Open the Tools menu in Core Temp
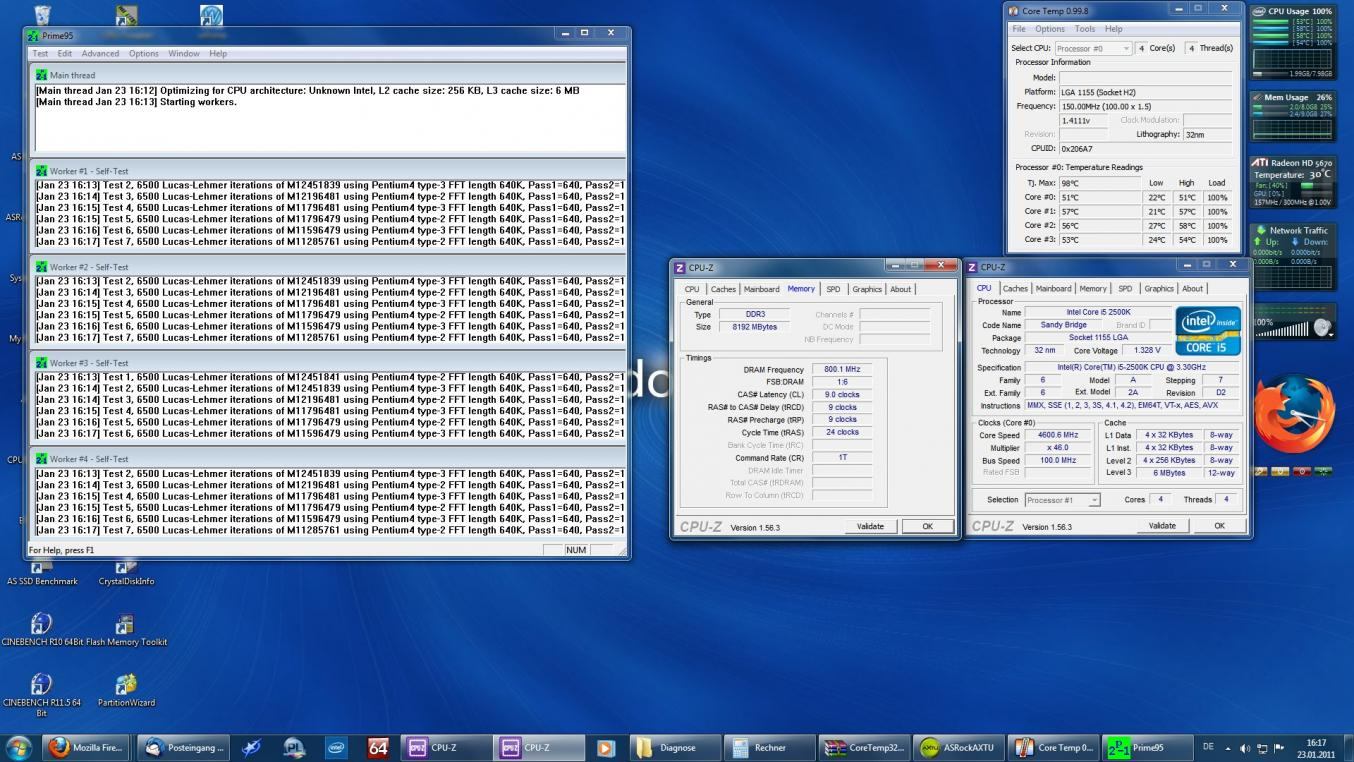The image size is (1354, 762). 1084,29
